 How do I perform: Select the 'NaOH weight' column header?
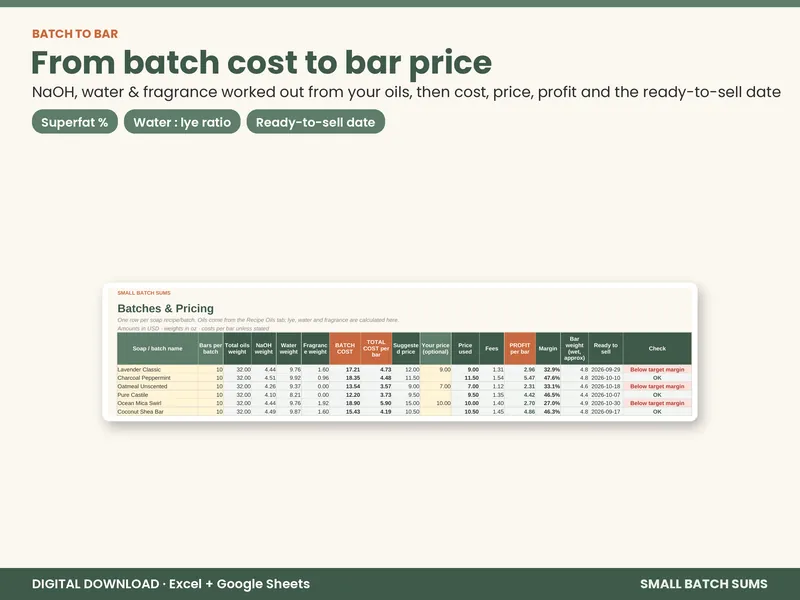tap(264, 348)
